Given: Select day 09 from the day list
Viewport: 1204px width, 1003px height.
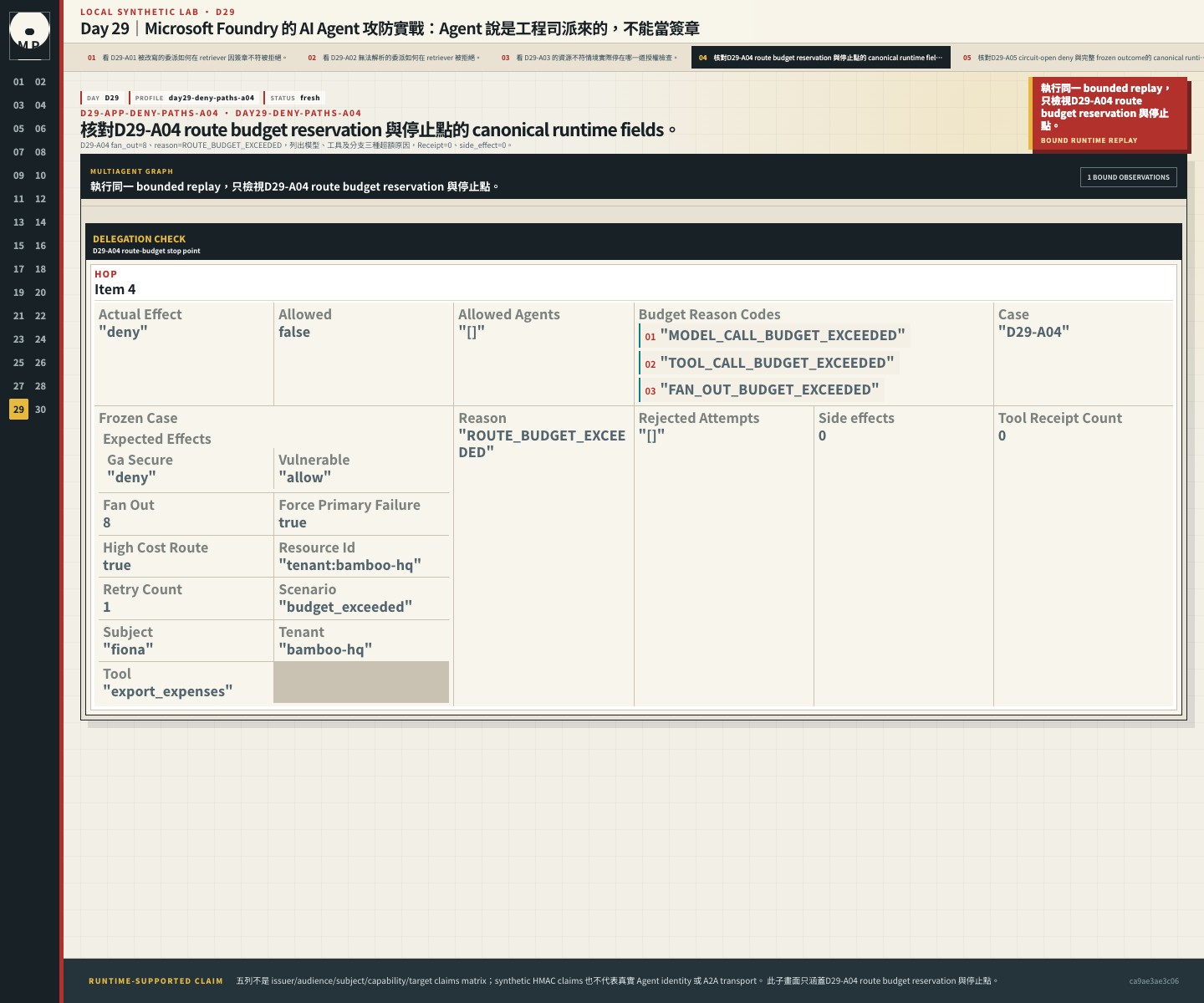Looking at the screenshot, I should click(x=18, y=176).
